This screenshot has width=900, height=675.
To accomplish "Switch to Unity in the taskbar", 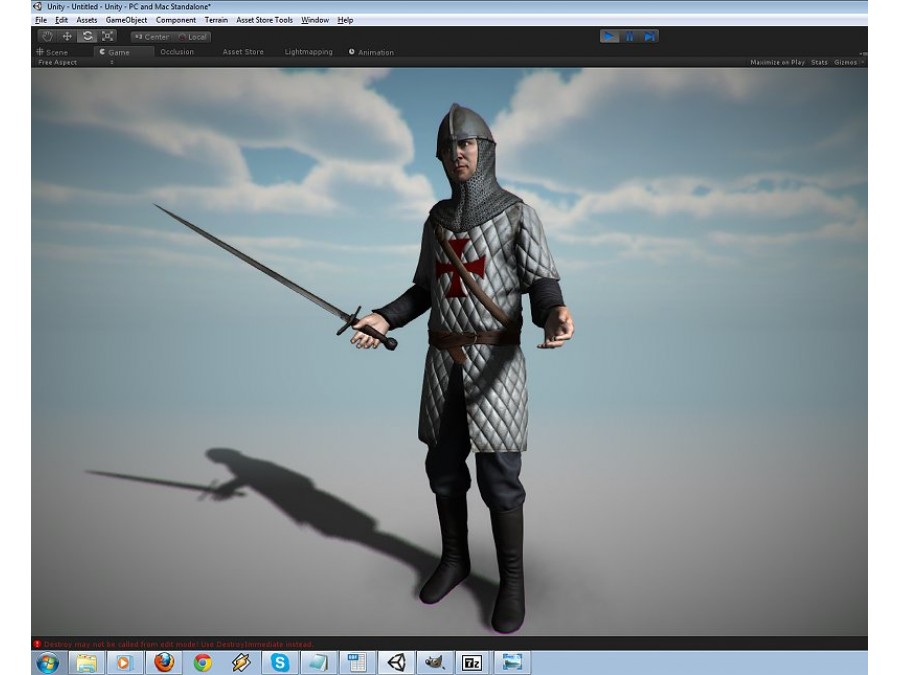I will point(395,663).
